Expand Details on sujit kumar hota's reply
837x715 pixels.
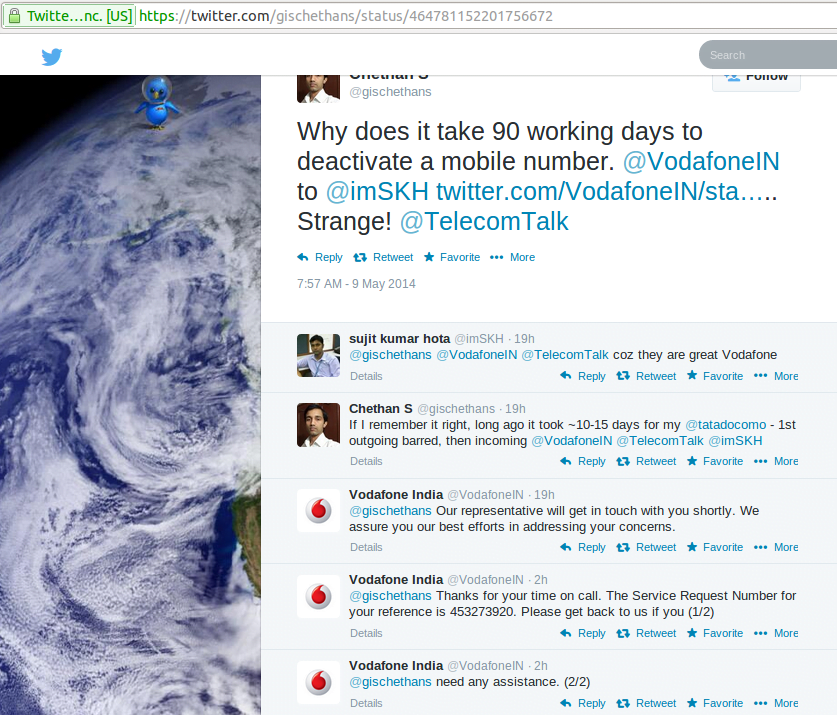coord(366,376)
